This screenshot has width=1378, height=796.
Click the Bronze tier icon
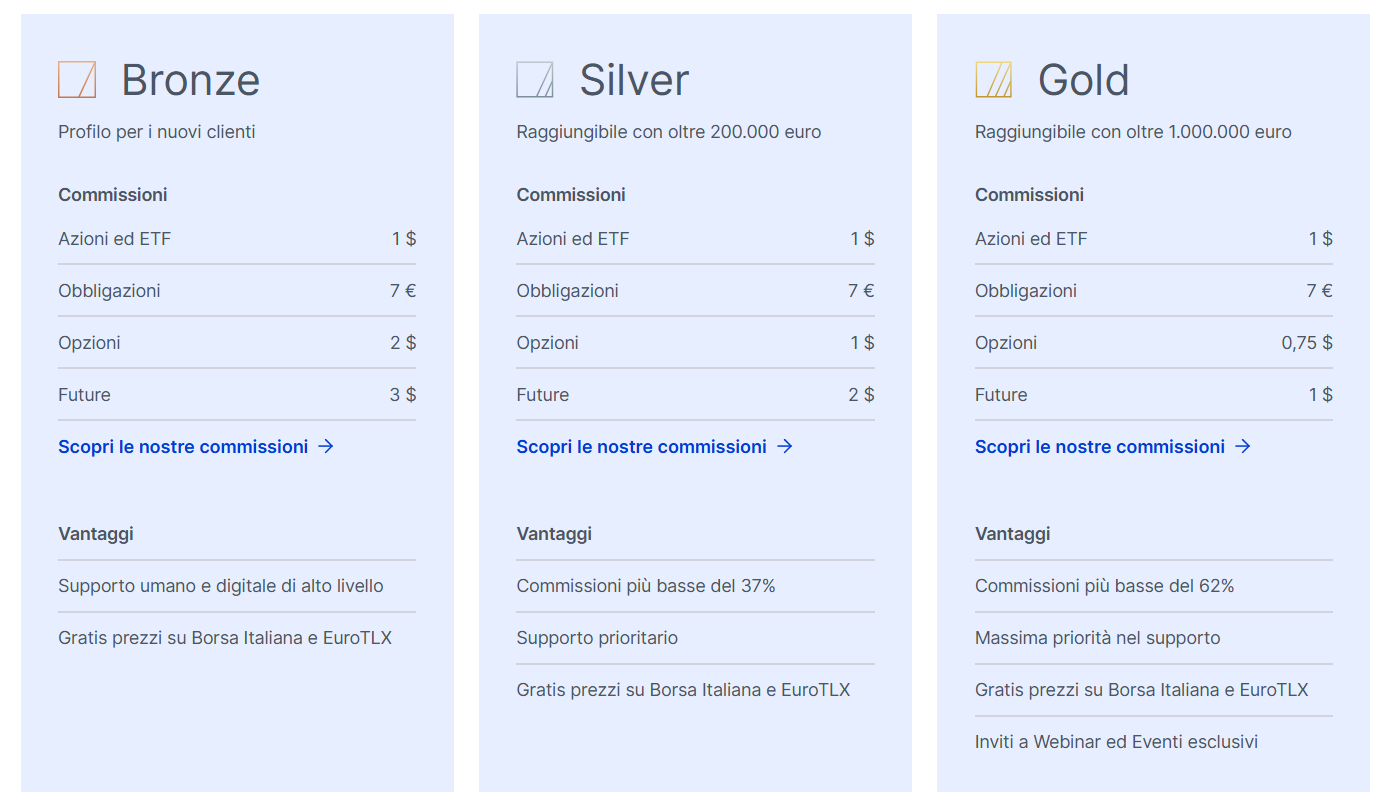pos(77,80)
